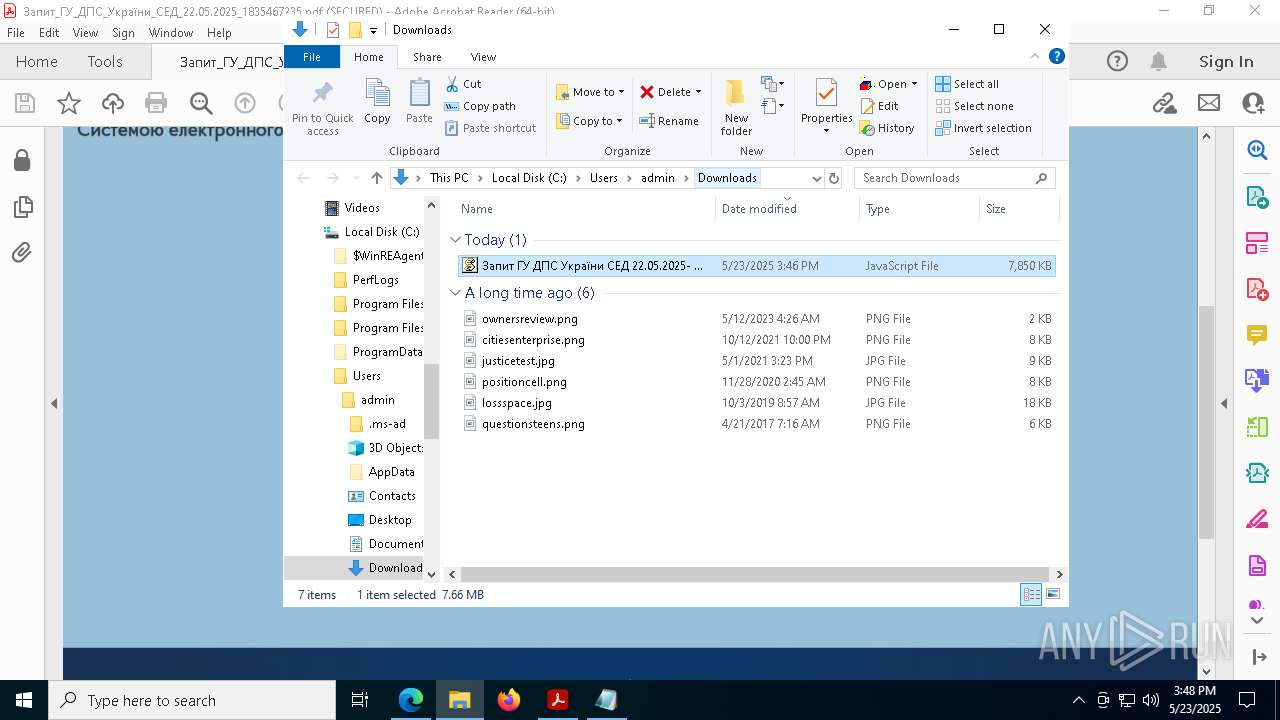The image size is (1280, 720).
Task: Expand the Delete options dropdown
Action: pos(698,92)
